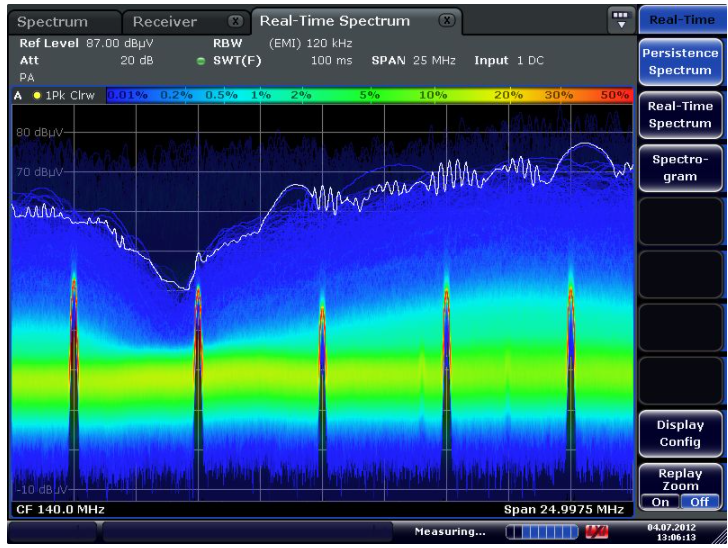Select the Real-Time Spectrum softkey

point(680,115)
